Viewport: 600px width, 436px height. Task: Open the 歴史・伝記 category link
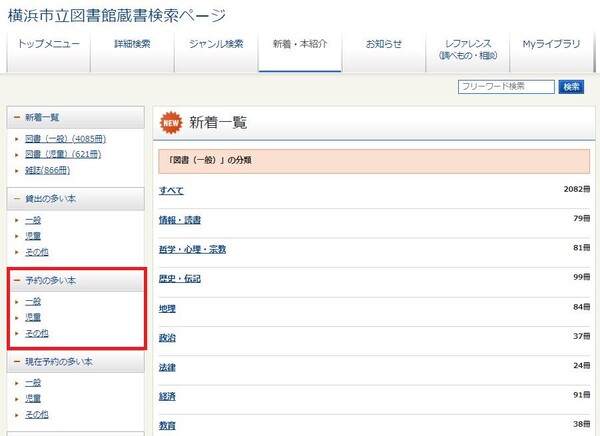pos(180,278)
